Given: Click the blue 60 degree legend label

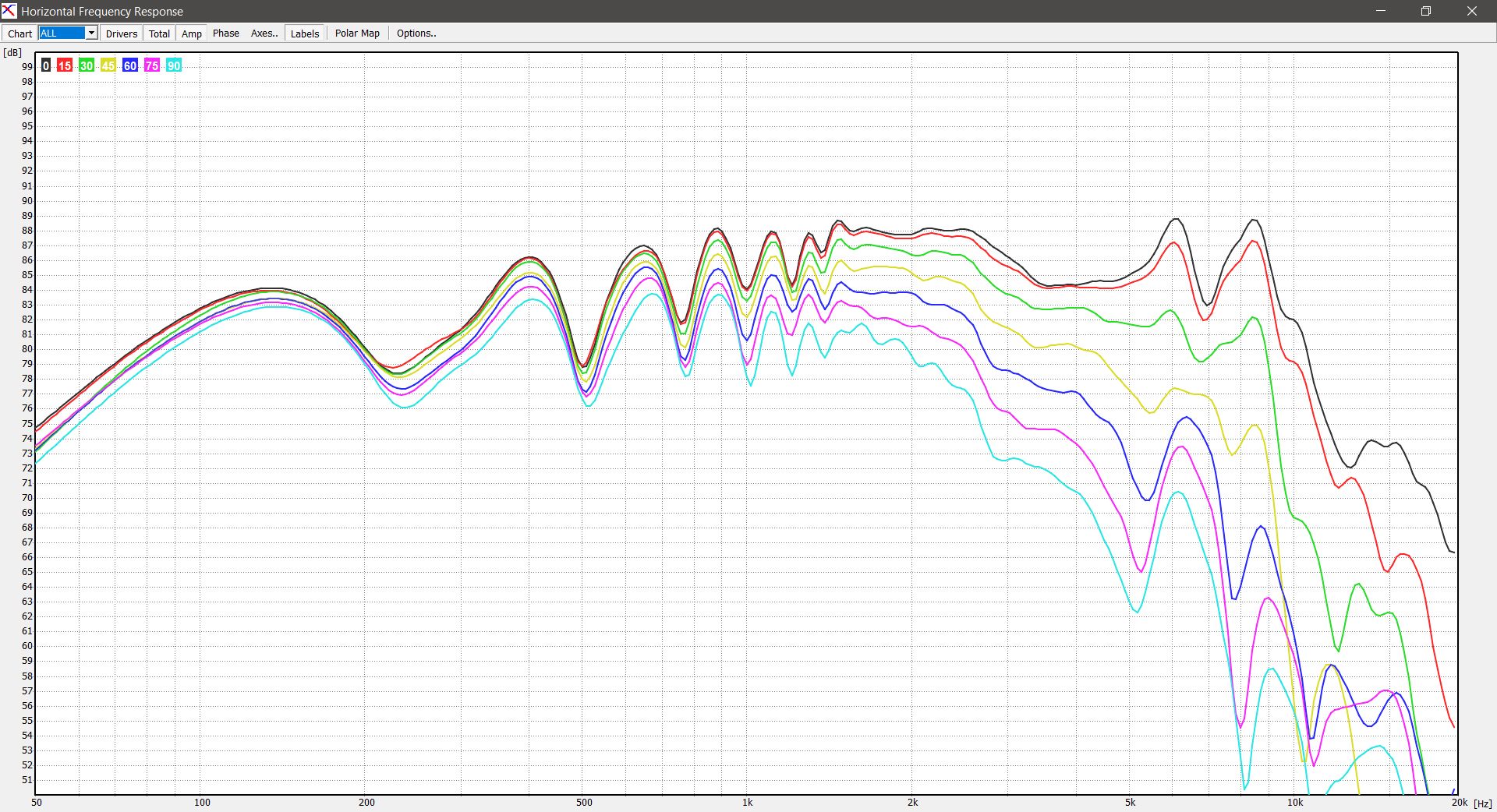Looking at the screenshot, I should point(130,65).
